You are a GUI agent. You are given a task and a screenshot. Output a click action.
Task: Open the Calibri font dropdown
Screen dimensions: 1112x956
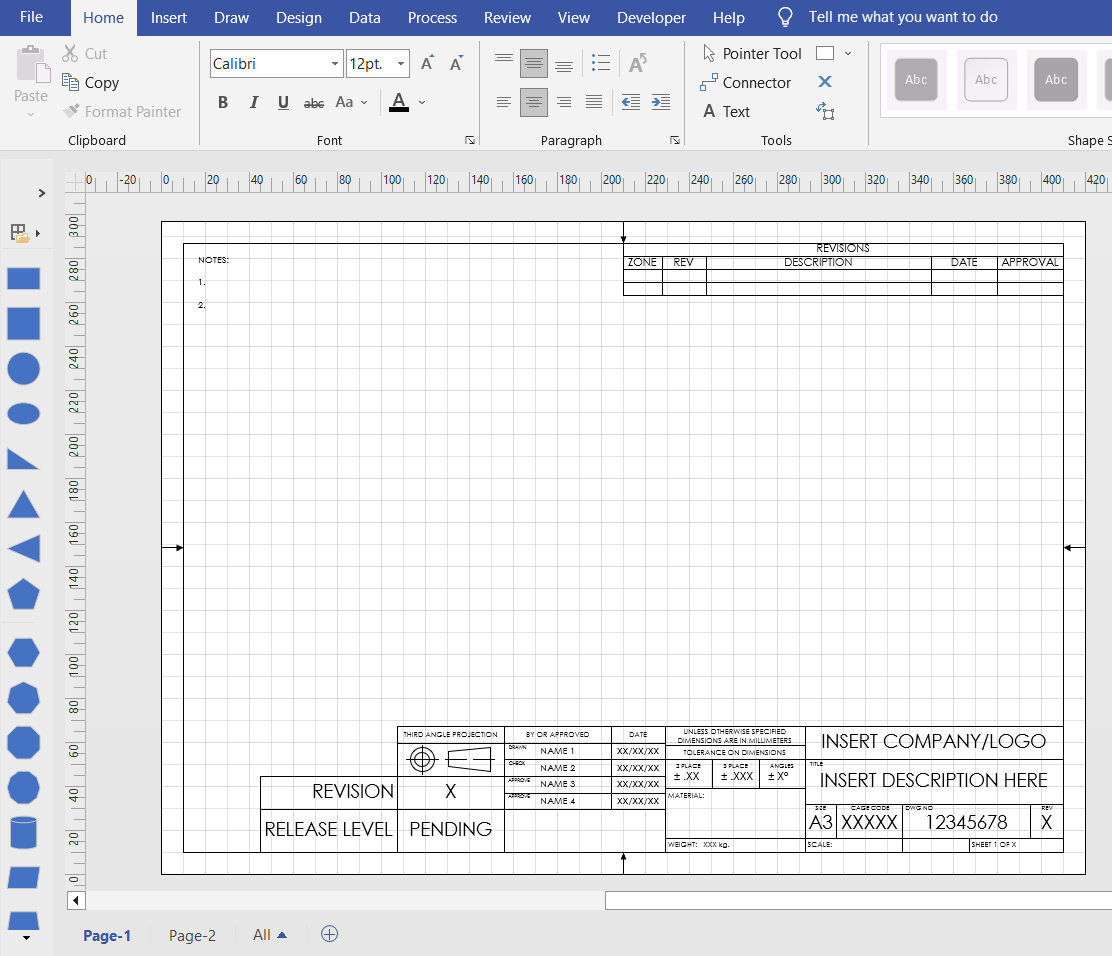[335, 63]
